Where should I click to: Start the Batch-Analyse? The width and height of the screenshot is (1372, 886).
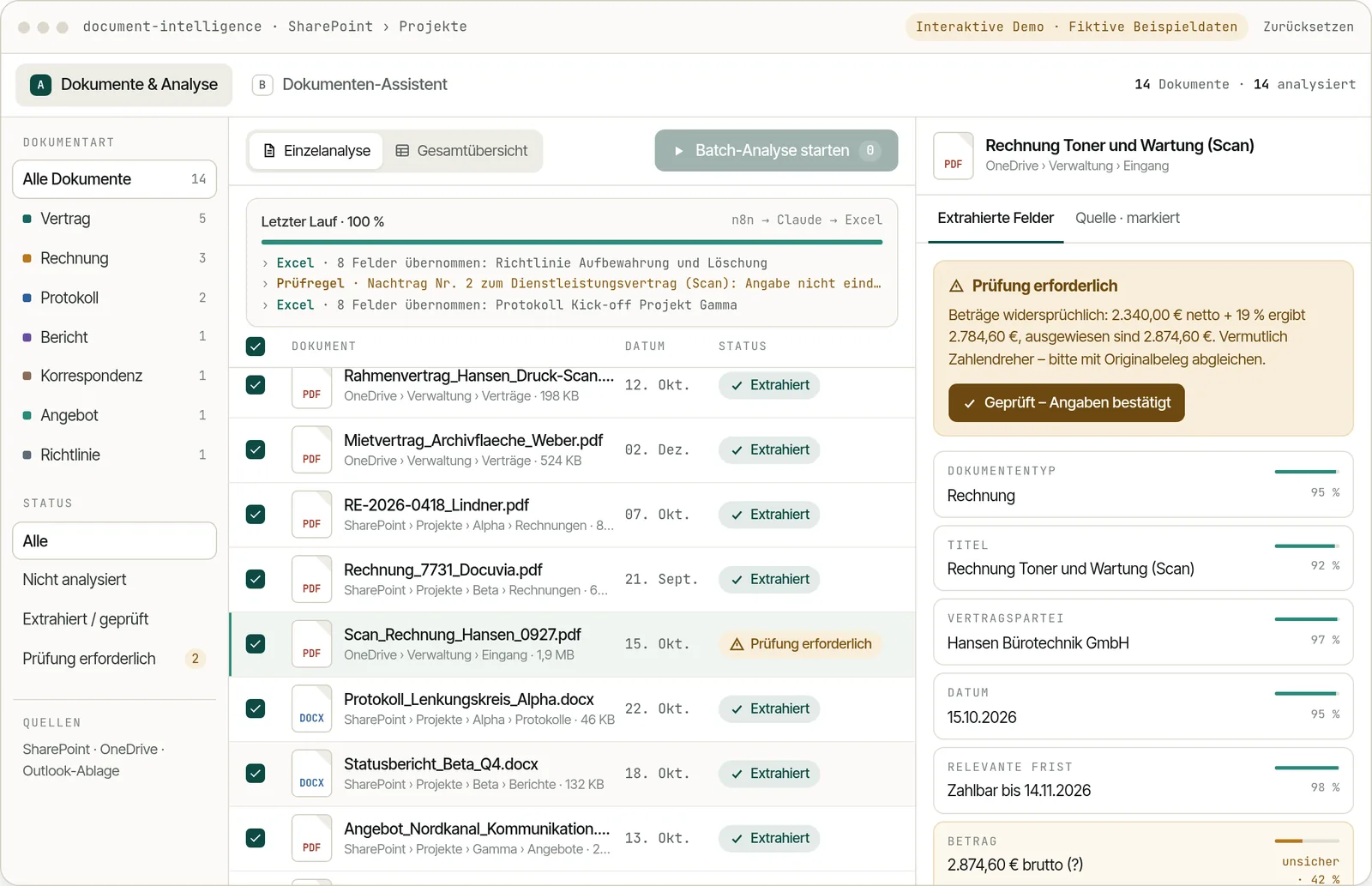coord(776,151)
